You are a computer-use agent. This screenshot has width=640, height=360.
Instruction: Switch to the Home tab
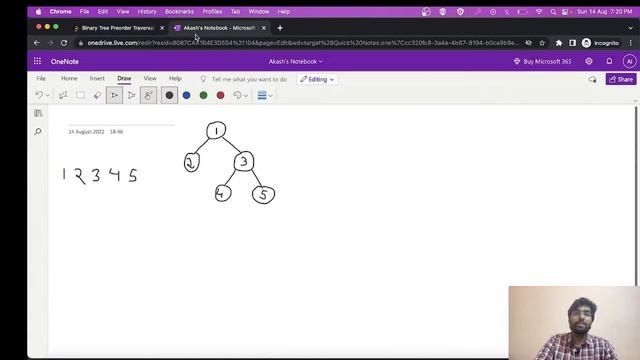69,78
